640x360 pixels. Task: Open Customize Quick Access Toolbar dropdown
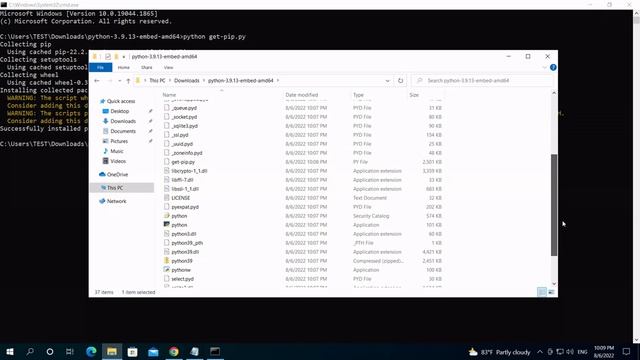pos(124,56)
